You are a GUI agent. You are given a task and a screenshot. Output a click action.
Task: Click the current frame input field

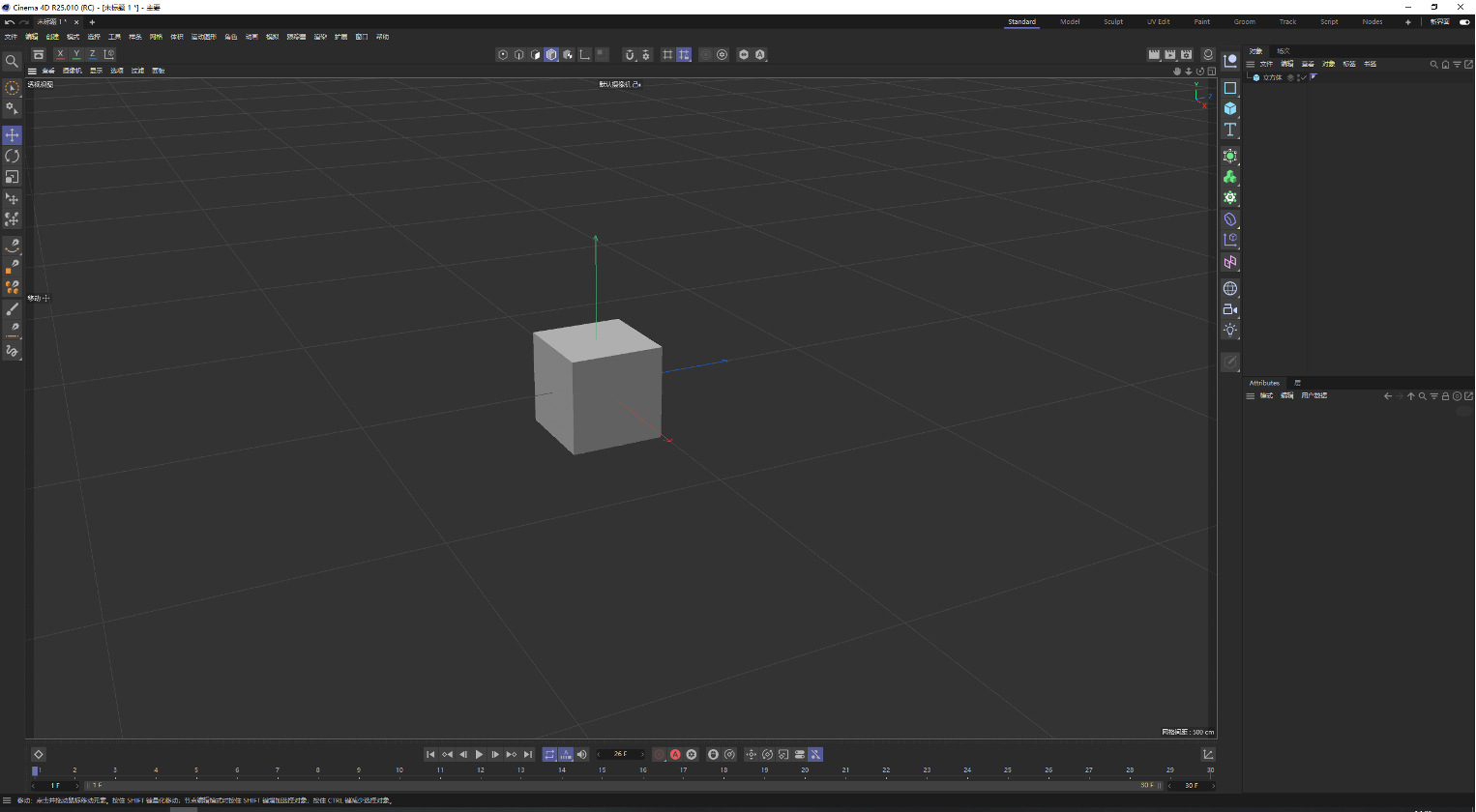coord(620,755)
